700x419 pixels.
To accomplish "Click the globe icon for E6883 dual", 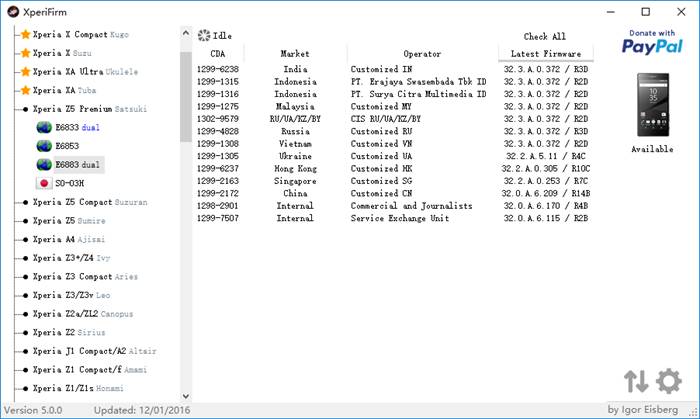I will [x=44, y=165].
